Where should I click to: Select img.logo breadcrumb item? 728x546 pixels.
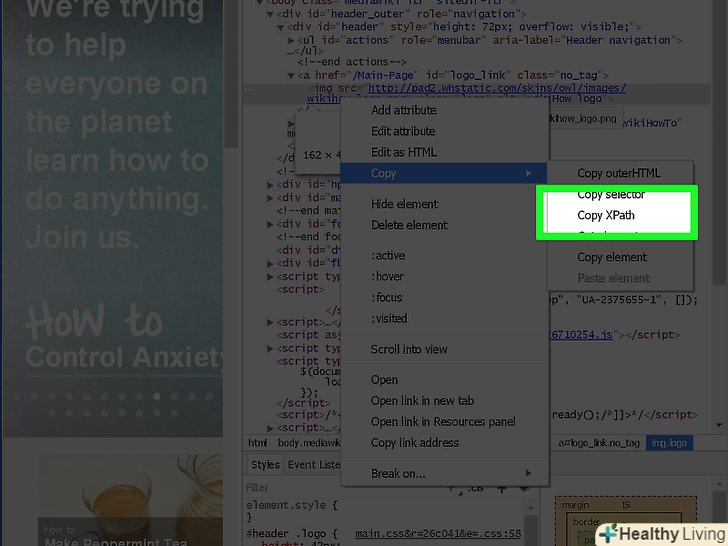pyautogui.click(x=669, y=443)
